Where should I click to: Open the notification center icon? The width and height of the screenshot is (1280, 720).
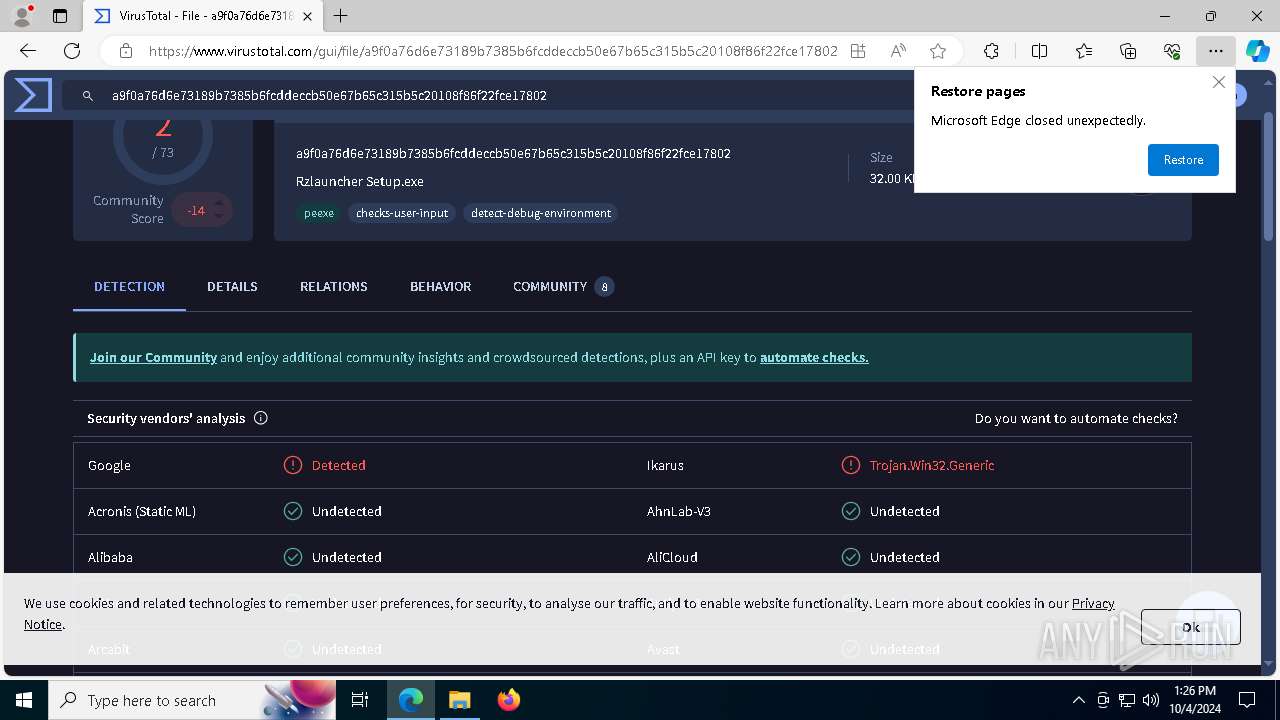(x=1247, y=700)
